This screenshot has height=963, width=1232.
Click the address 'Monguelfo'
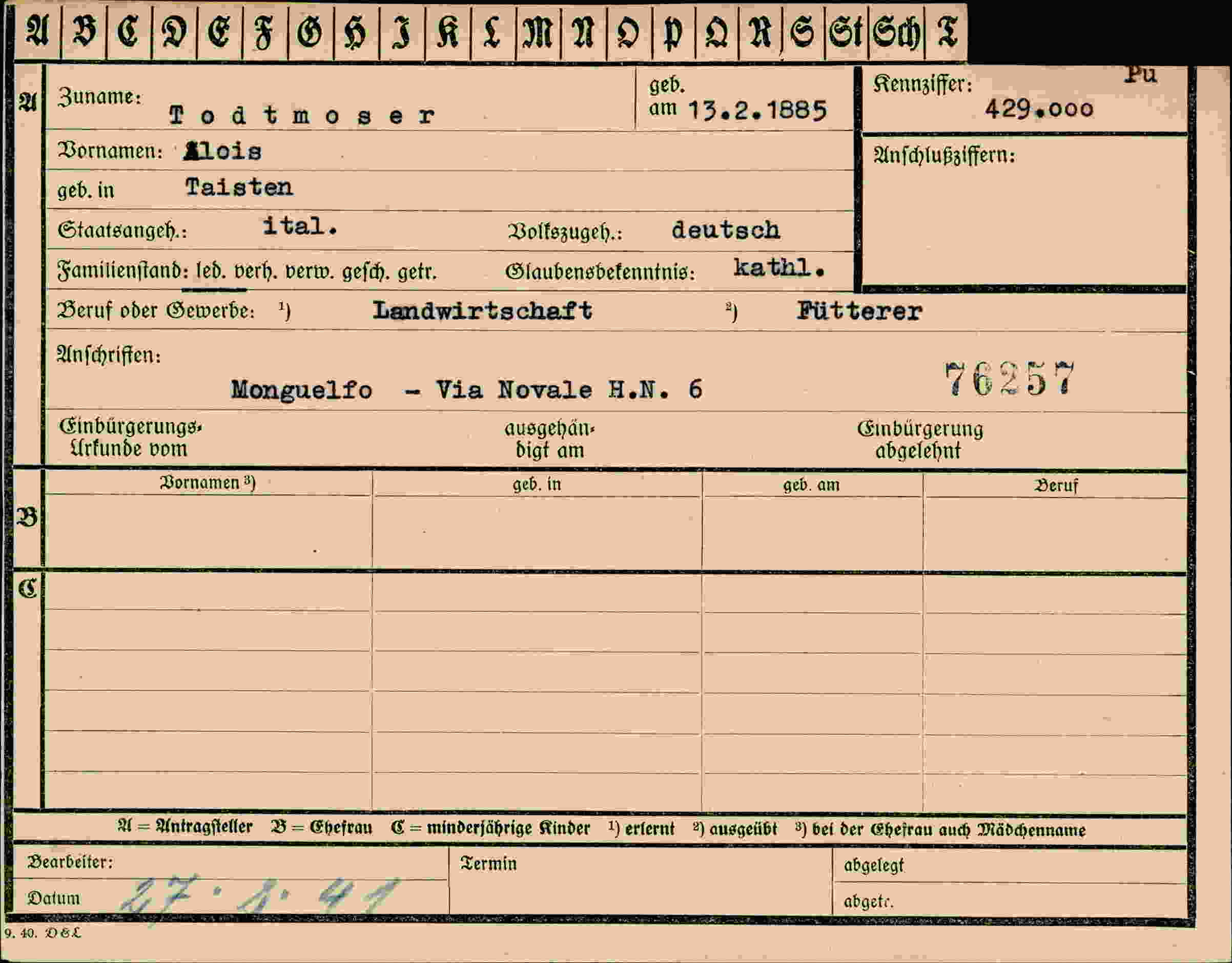302,390
